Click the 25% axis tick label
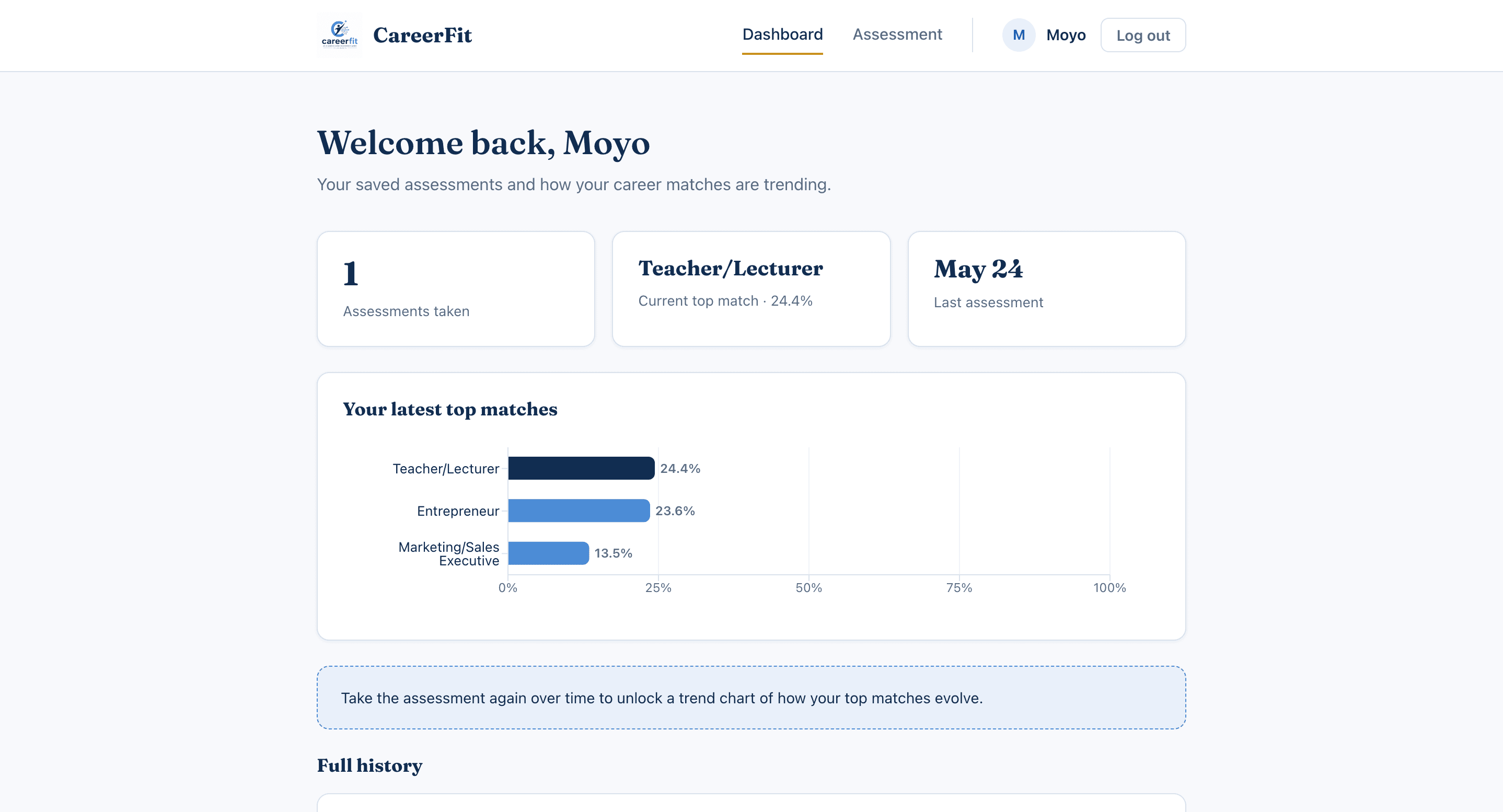The image size is (1503, 812). tap(658, 588)
